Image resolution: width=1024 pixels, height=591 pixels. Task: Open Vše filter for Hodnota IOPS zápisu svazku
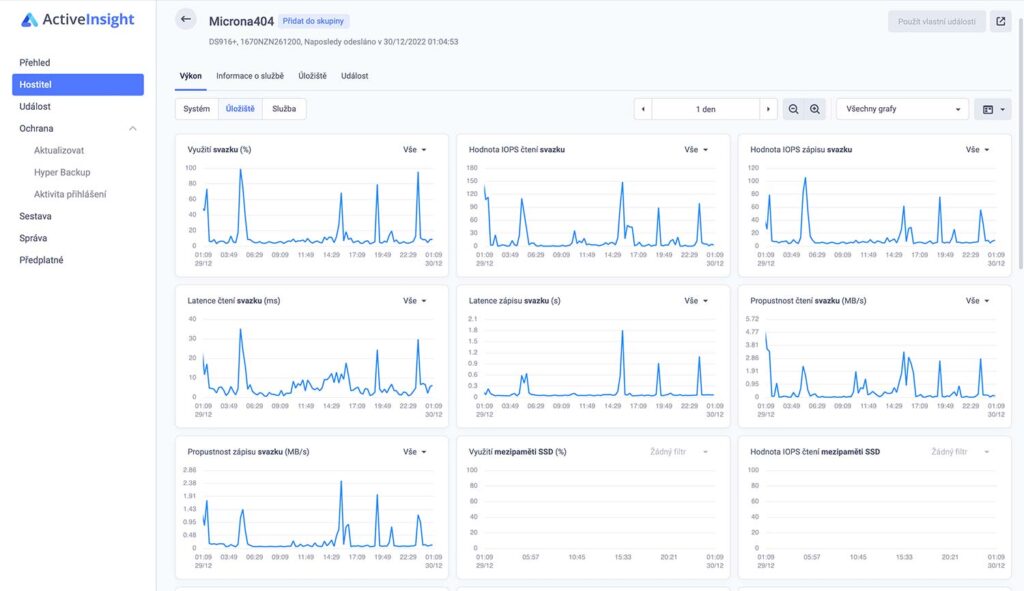[x=977, y=150]
